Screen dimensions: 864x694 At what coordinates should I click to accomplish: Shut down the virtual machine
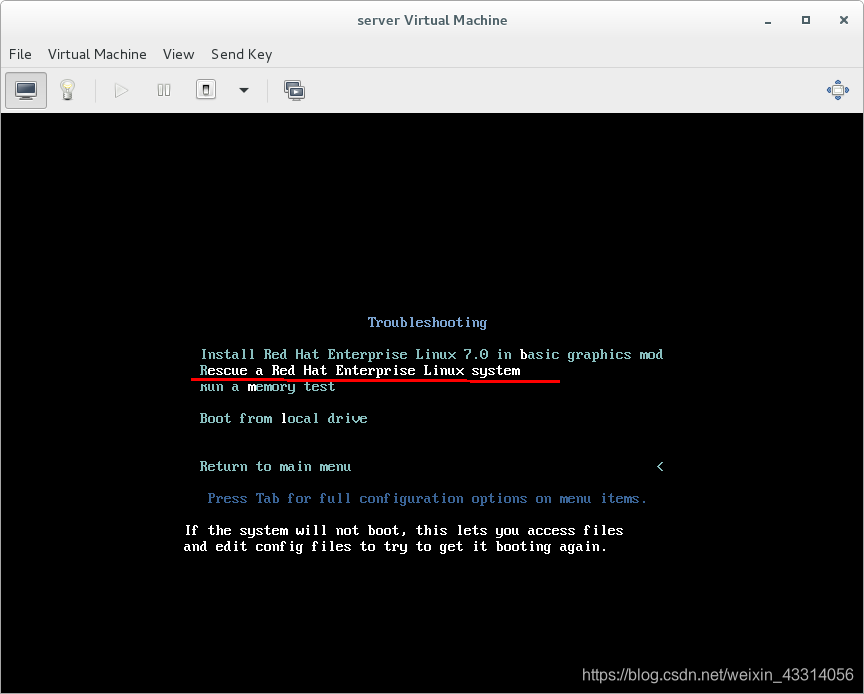tap(206, 90)
